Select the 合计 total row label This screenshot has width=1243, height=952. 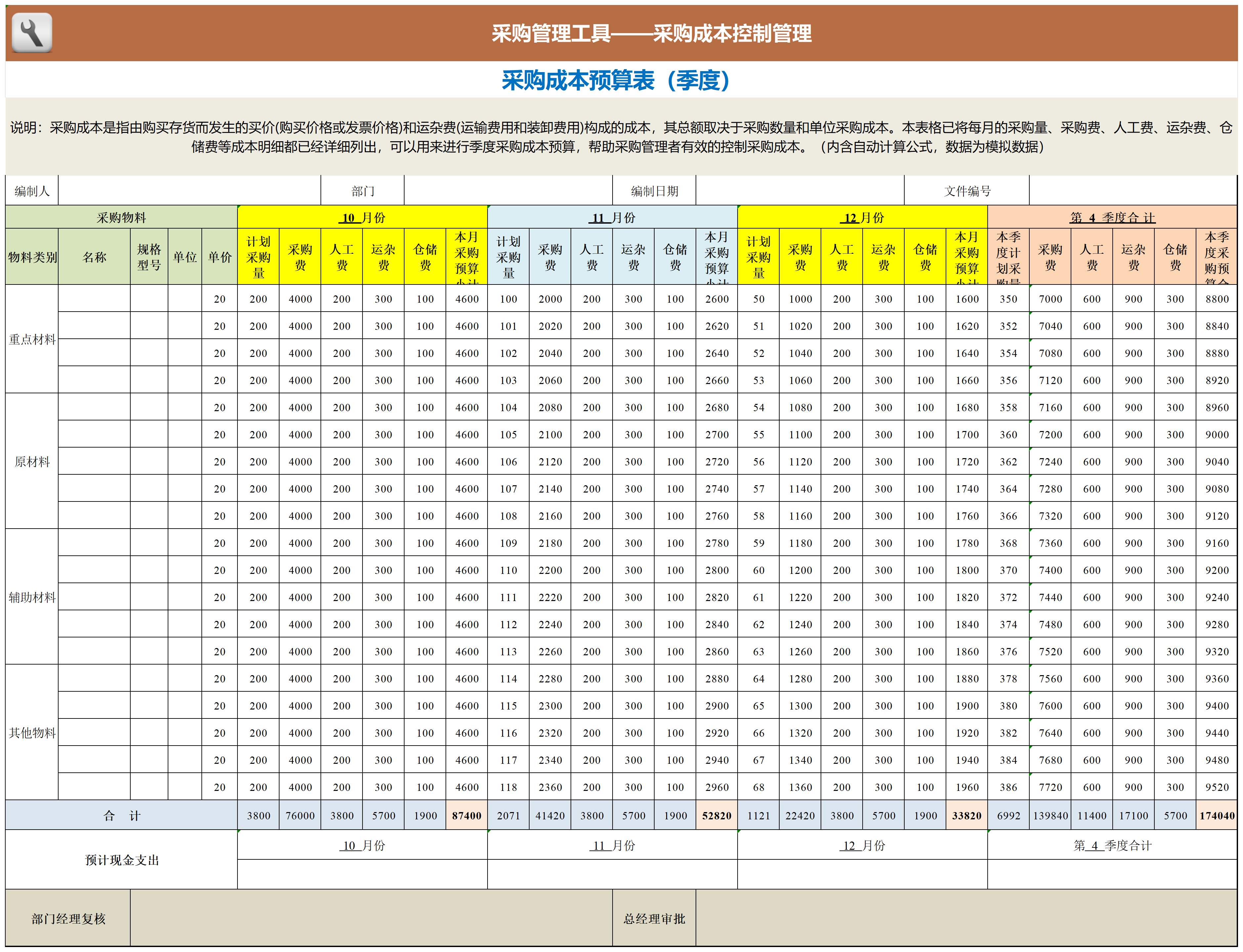(x=121, y=815)
